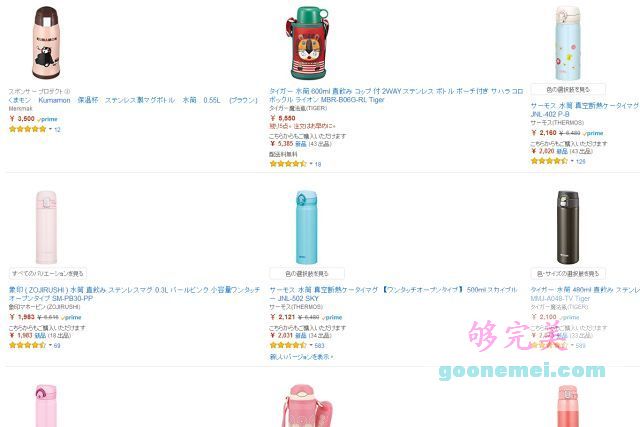This screenshot has width=640, height=427.
Task: Click the Tiger MBR-B06G-RL product title
Action: [x=396, y=96]
